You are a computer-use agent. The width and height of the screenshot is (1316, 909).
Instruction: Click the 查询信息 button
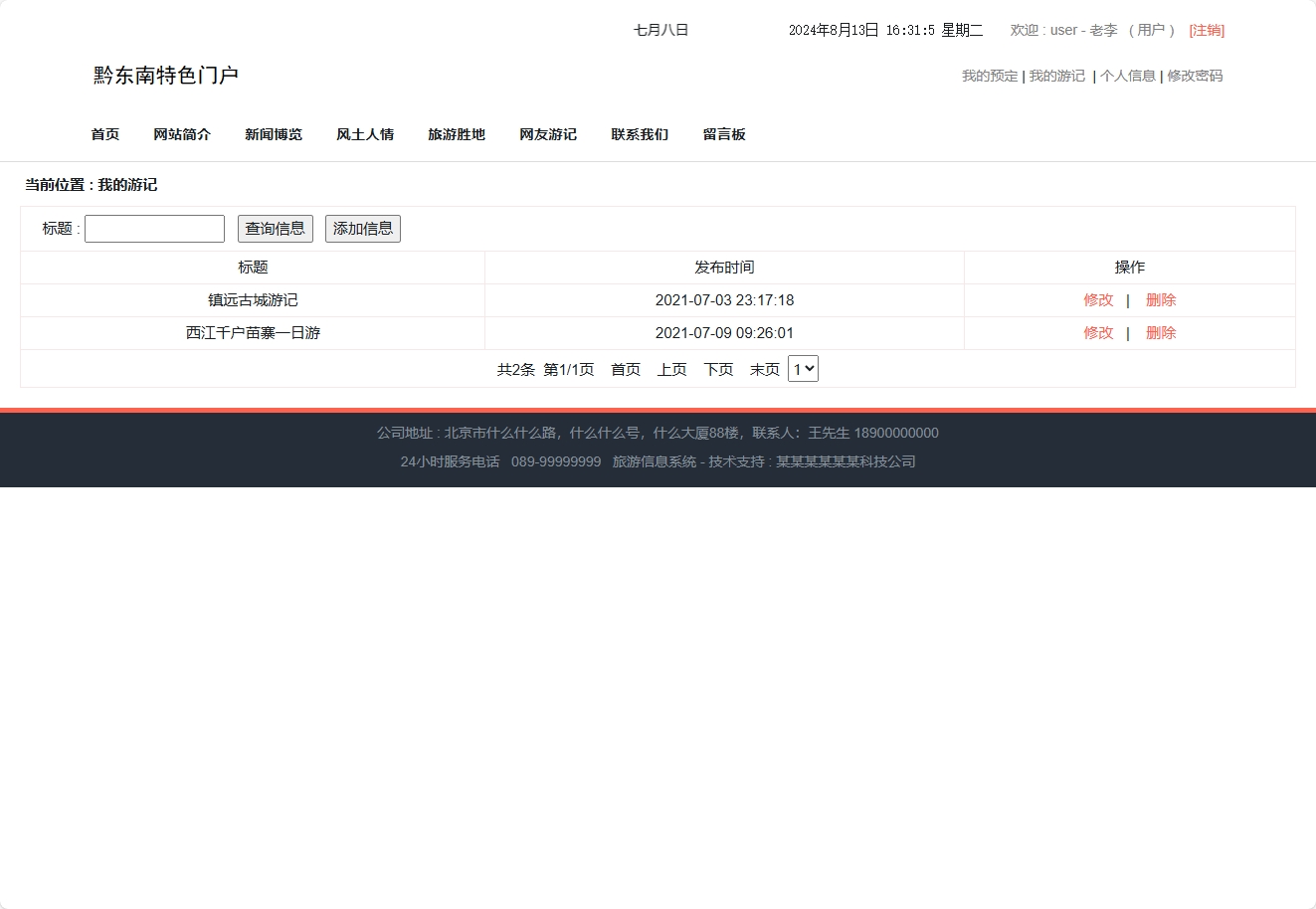(x=276, y=229)
